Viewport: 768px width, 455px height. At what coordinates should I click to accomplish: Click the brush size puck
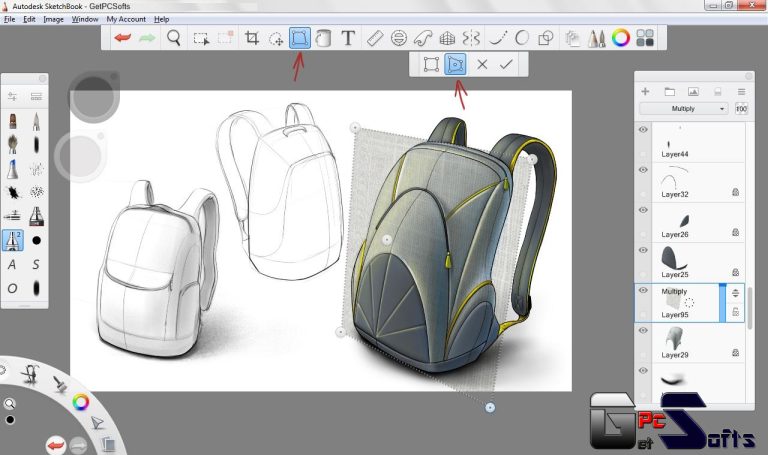click(94, 97)
